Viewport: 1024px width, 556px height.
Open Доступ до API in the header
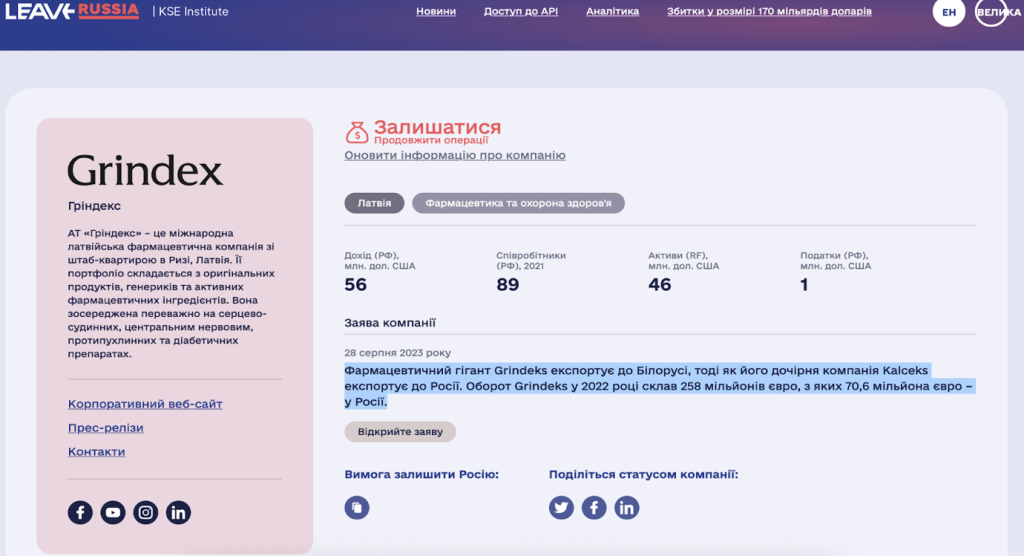click(520, 11)
